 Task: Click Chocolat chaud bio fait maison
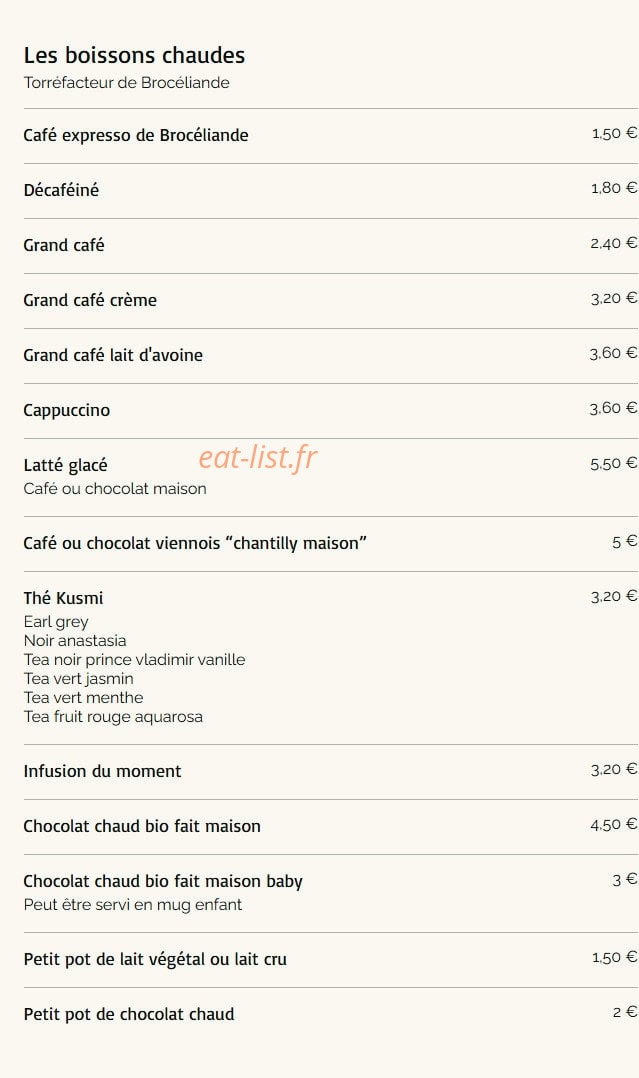pyautogui.click(x=142, y=826)
